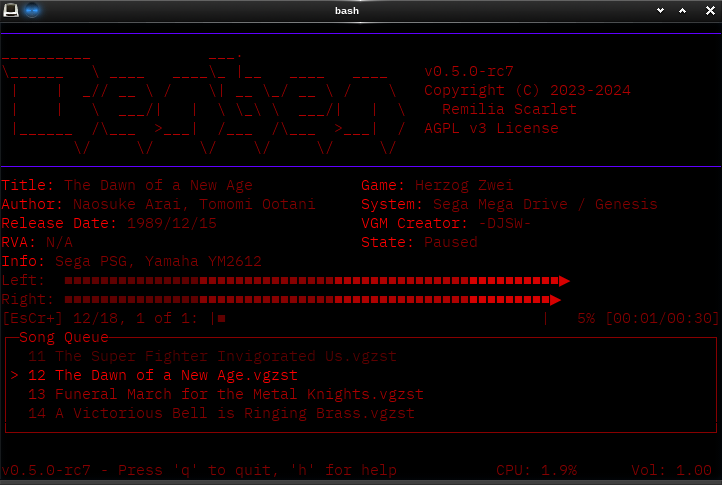Screen dimensions: 722x485
Task: Close the bash window
Action: (710, 11)
